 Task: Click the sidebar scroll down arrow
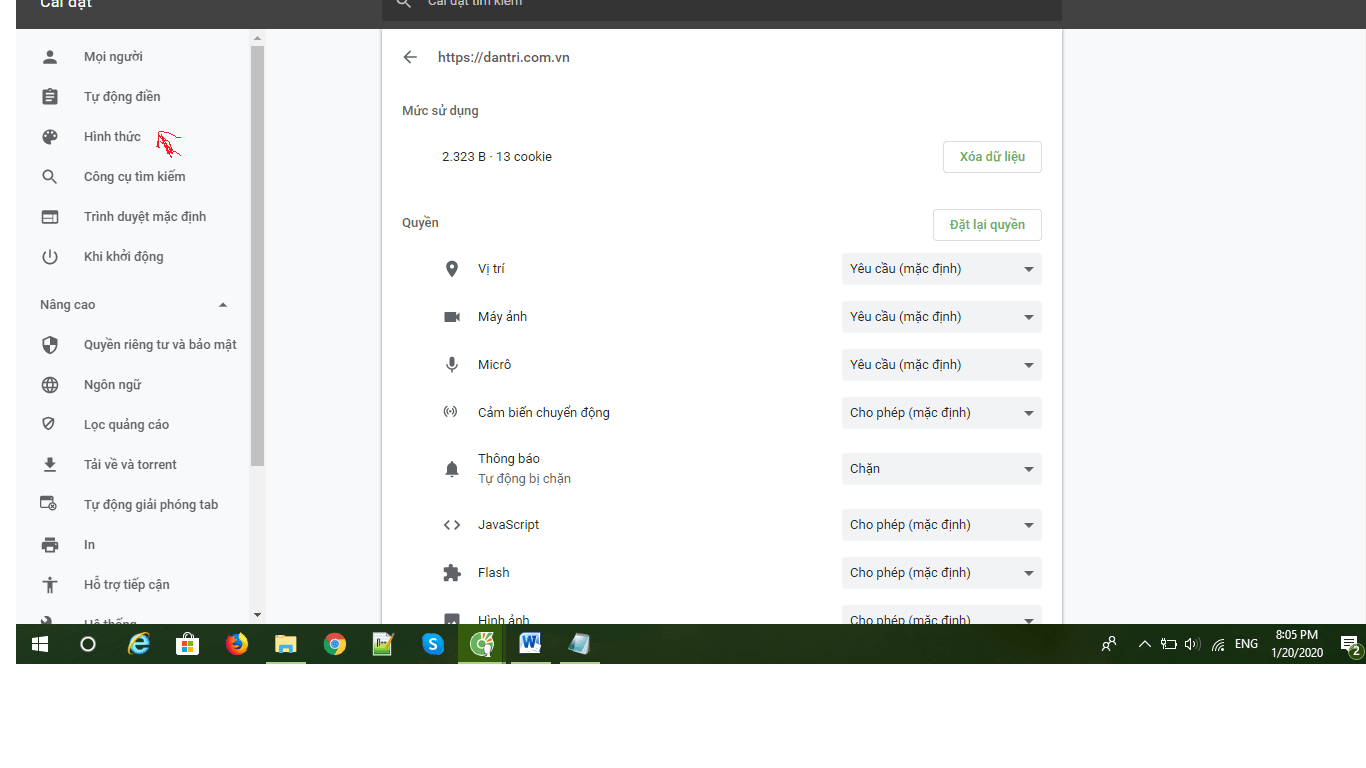[x=257, y=615]
